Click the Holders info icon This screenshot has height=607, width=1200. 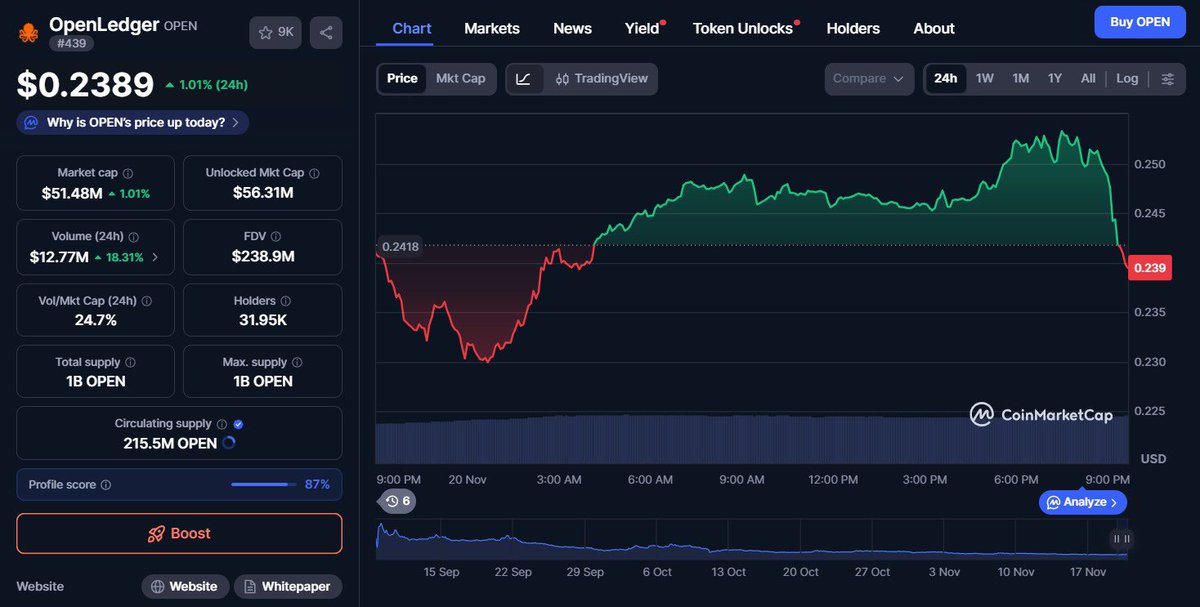(x=285, y=301)
